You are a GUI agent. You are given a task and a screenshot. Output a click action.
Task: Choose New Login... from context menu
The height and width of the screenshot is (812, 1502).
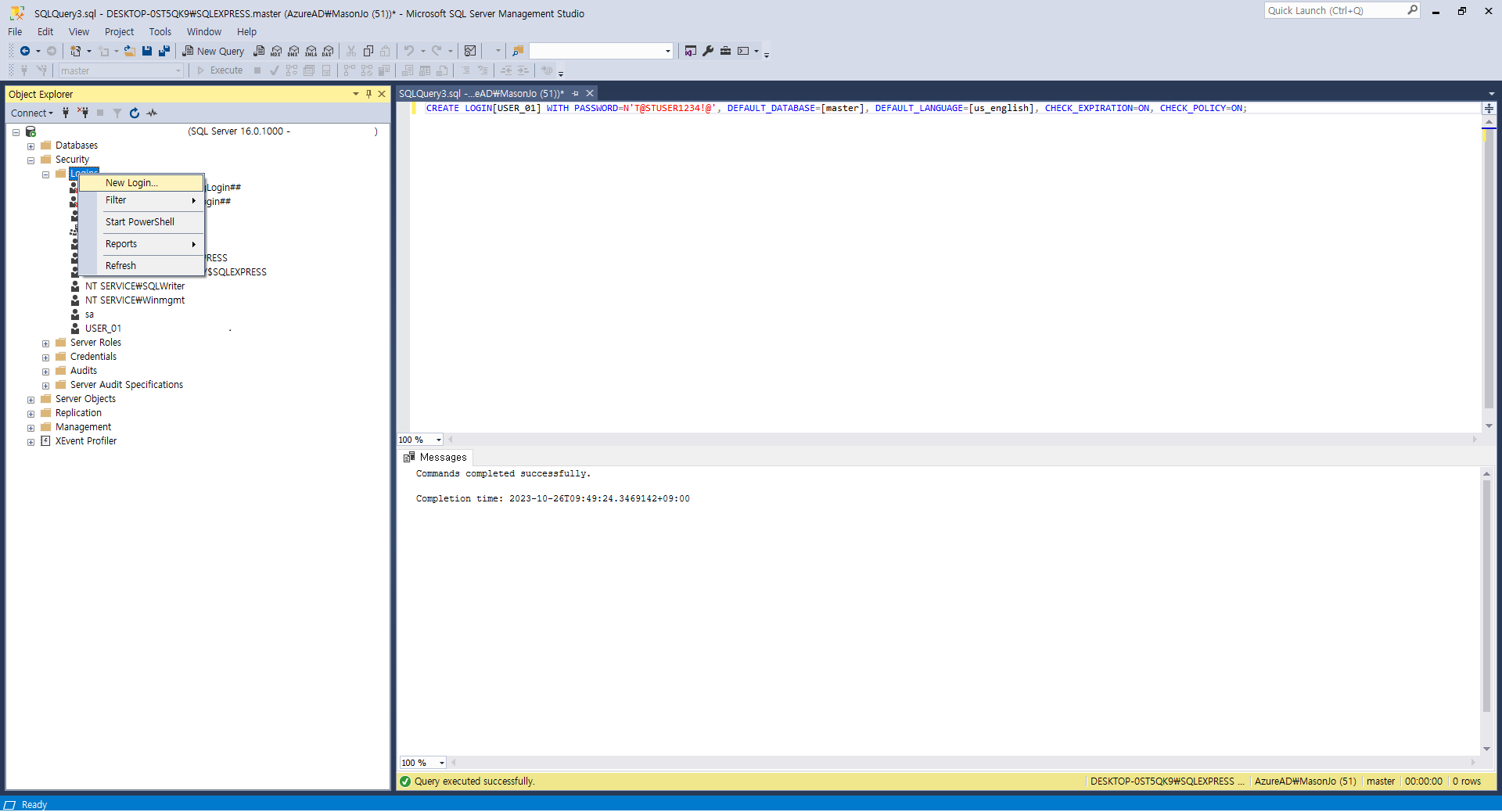coord(142,183)
